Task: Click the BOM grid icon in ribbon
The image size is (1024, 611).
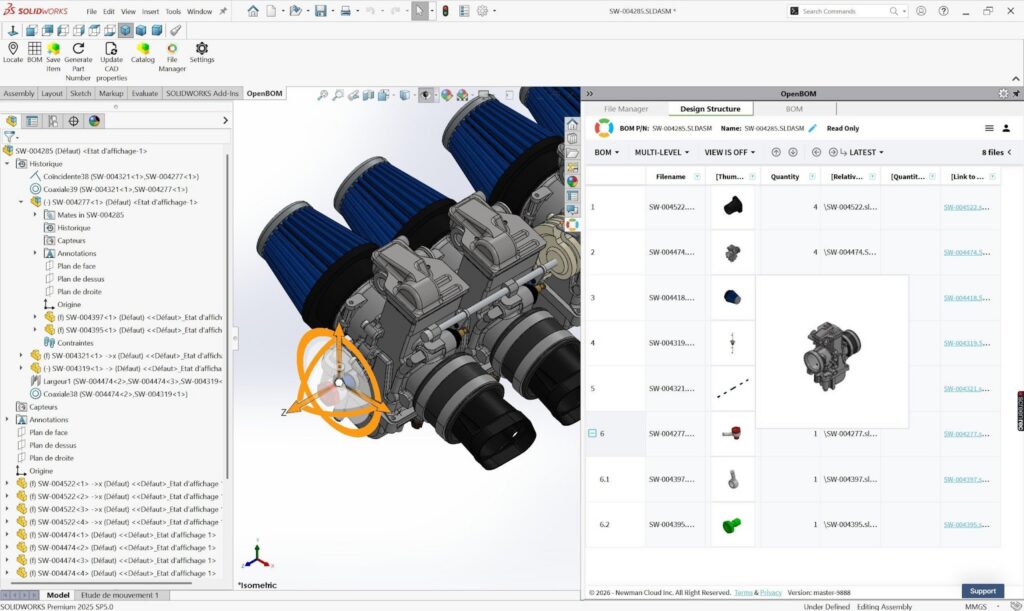Action: (x=35, y=48)
